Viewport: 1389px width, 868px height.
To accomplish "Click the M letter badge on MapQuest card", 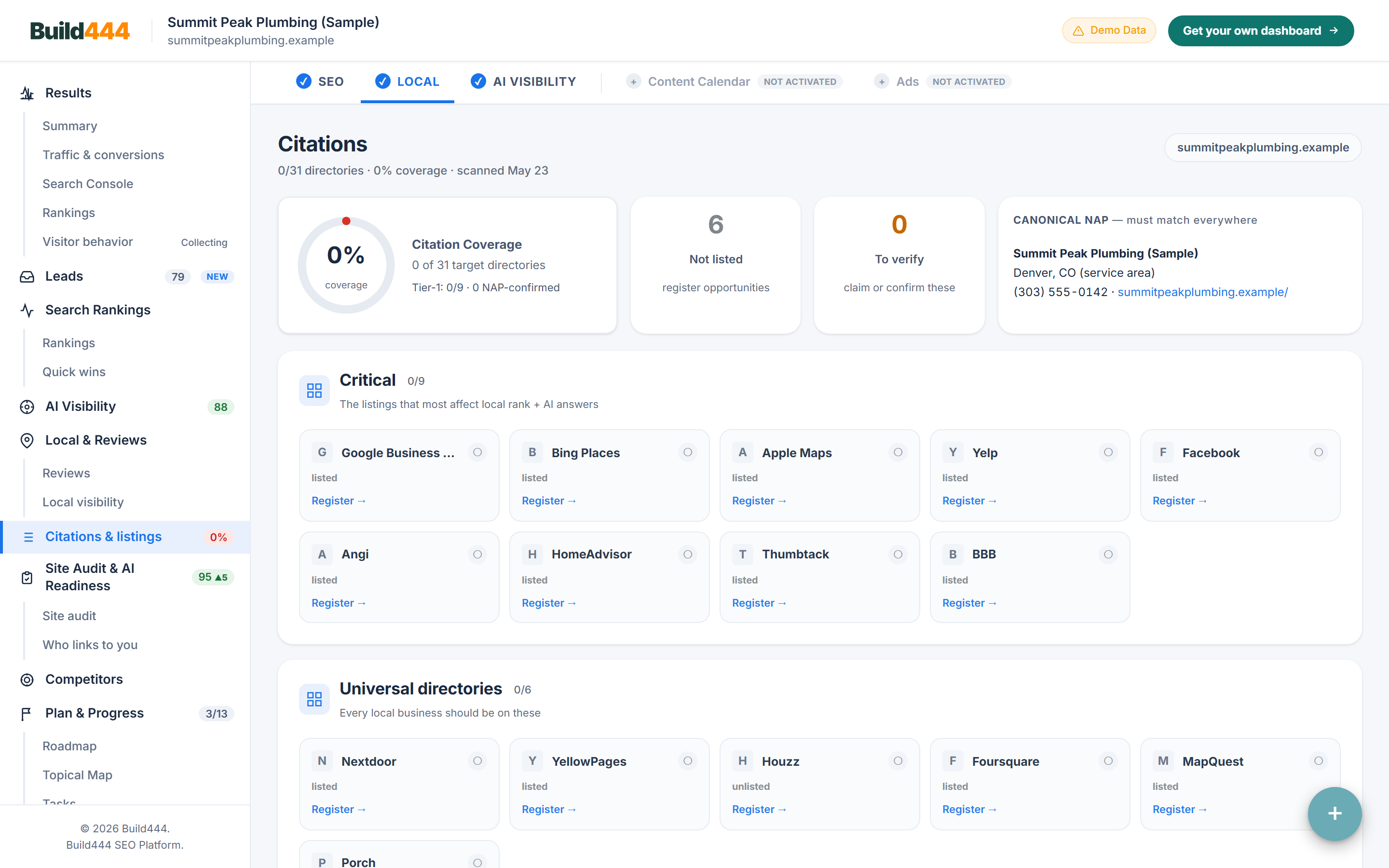I will point(1163,761).
